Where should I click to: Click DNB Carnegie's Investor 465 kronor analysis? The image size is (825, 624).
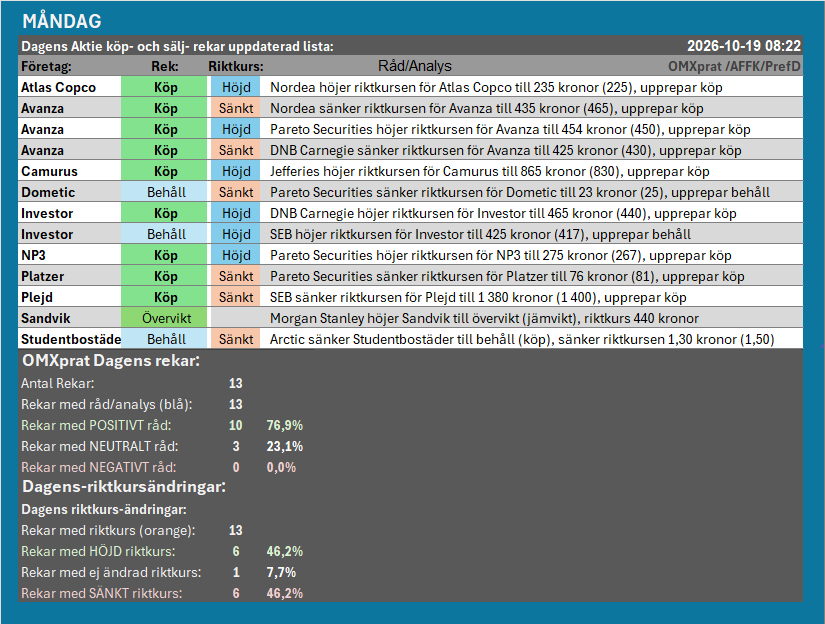503,214
